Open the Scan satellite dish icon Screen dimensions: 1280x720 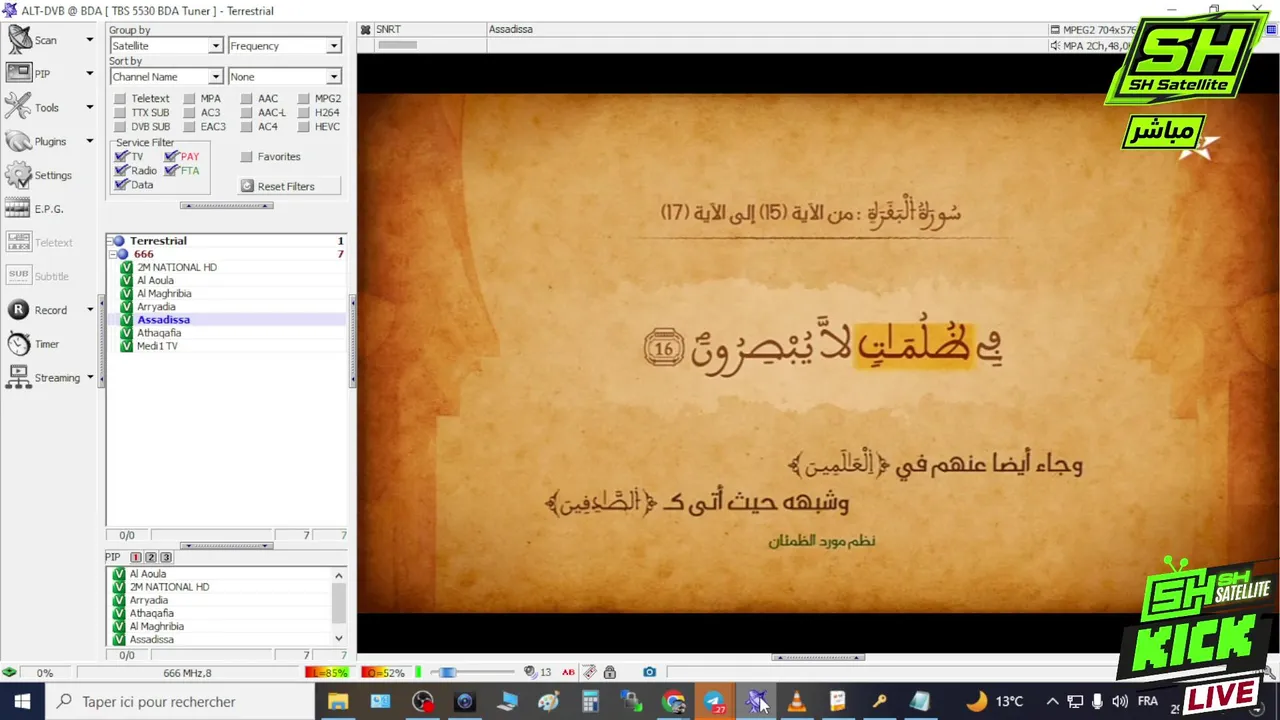19,40
